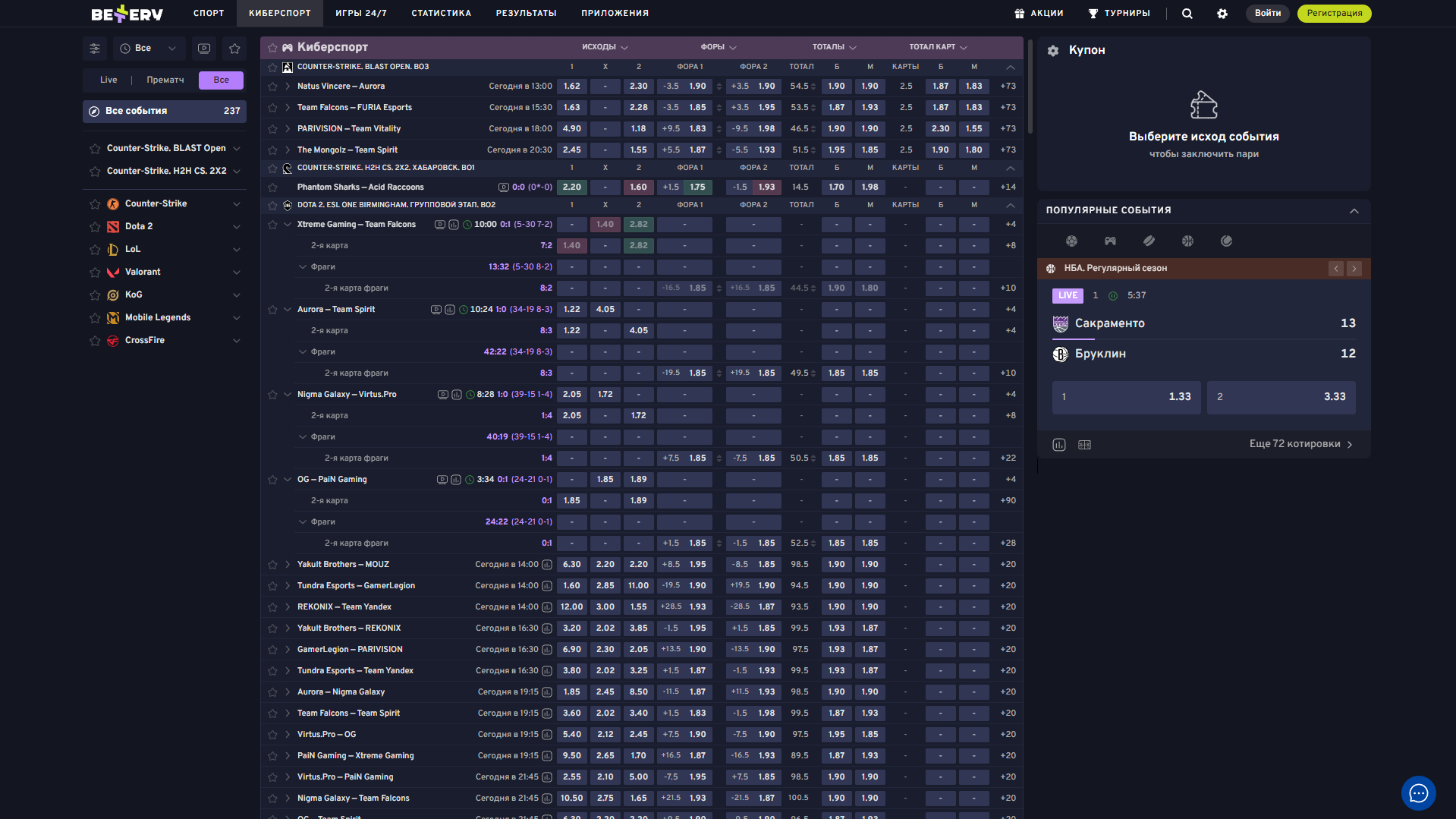
Task: Open stats icon for Yakult Brothers – MOUZ
Action: point(546,565)
